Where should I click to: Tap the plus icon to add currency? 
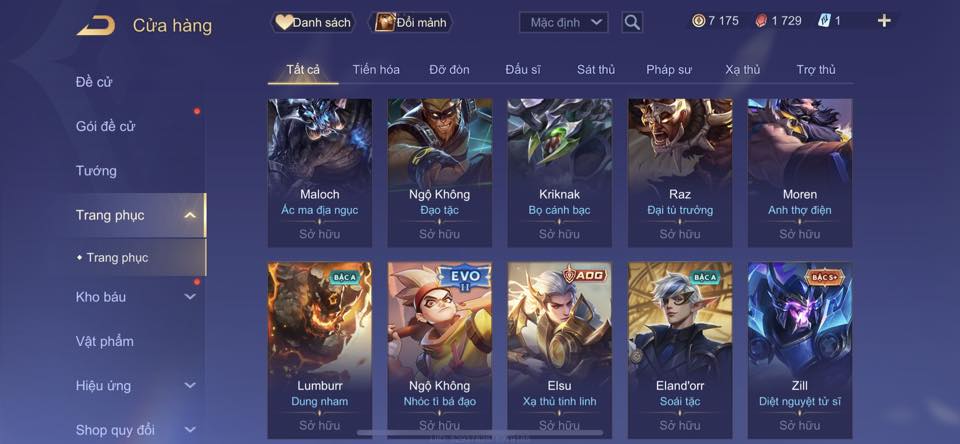pyautogui.click(x=883, y=21)
